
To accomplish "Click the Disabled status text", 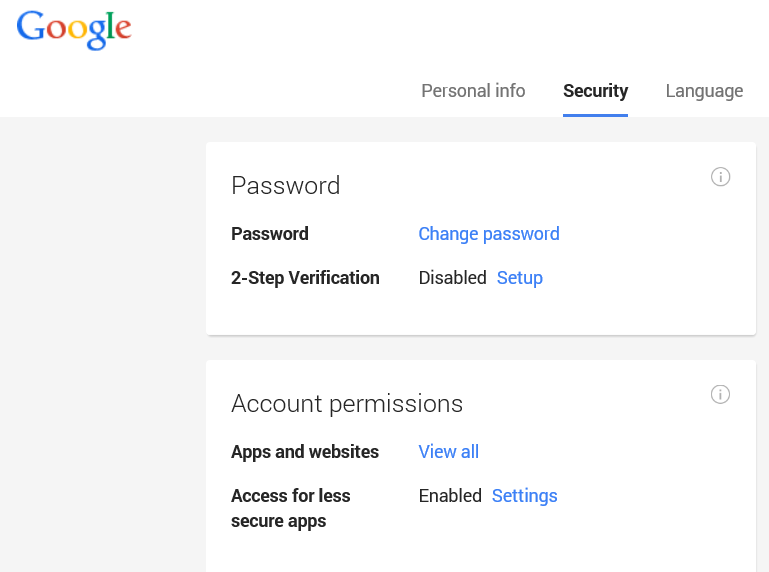I will 452,278.
